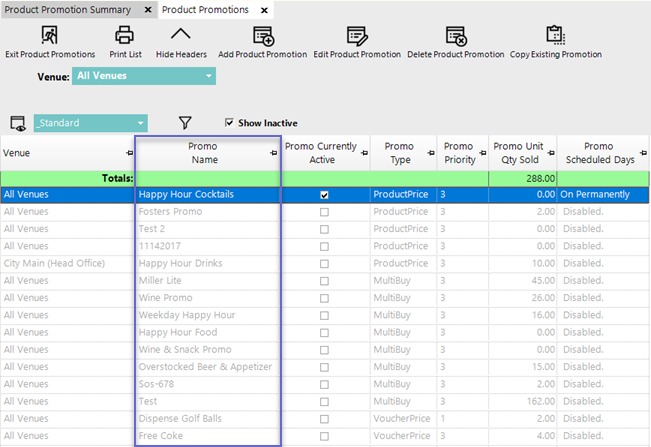This screenshot has width=651, height=447.
Task: Tick the Free Coke active checkbox
Action: coord(324,436)
